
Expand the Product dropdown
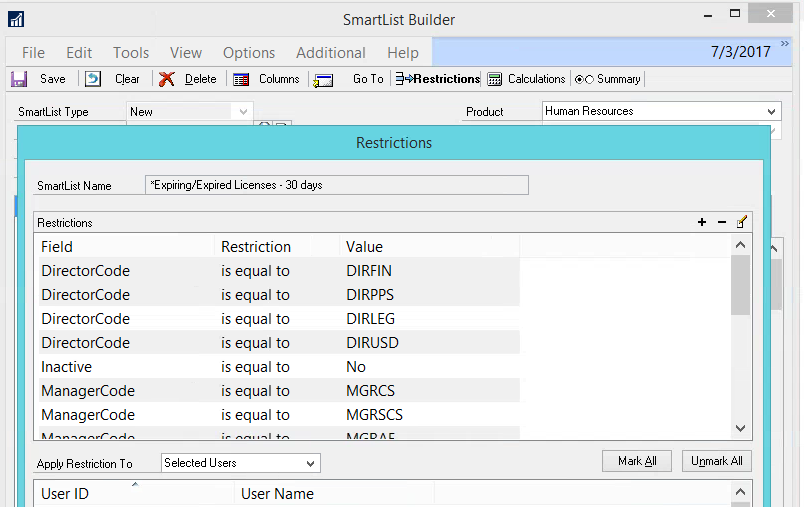[x=771, y=111]
